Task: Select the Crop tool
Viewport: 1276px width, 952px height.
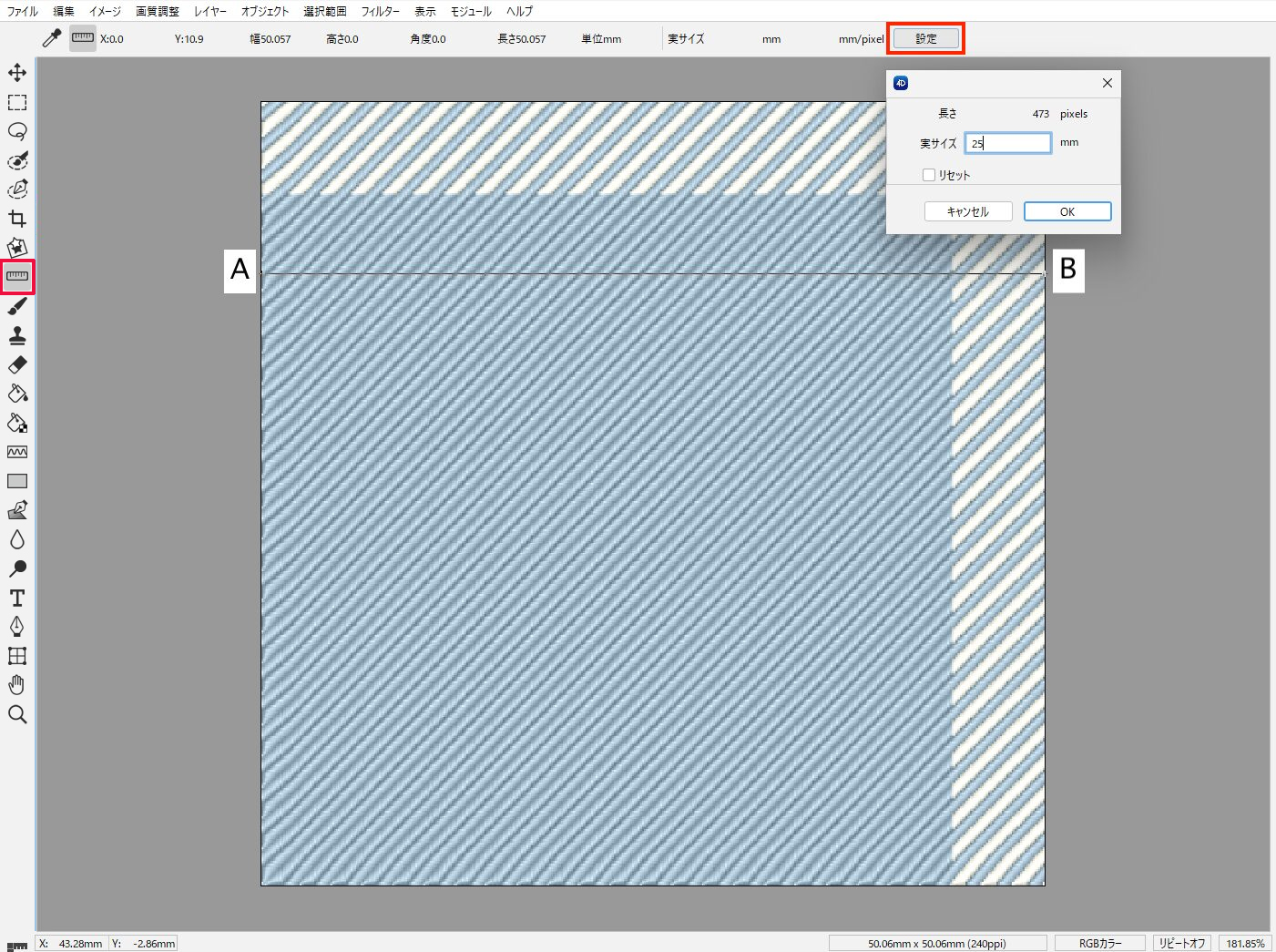Action: coord(17,219)
